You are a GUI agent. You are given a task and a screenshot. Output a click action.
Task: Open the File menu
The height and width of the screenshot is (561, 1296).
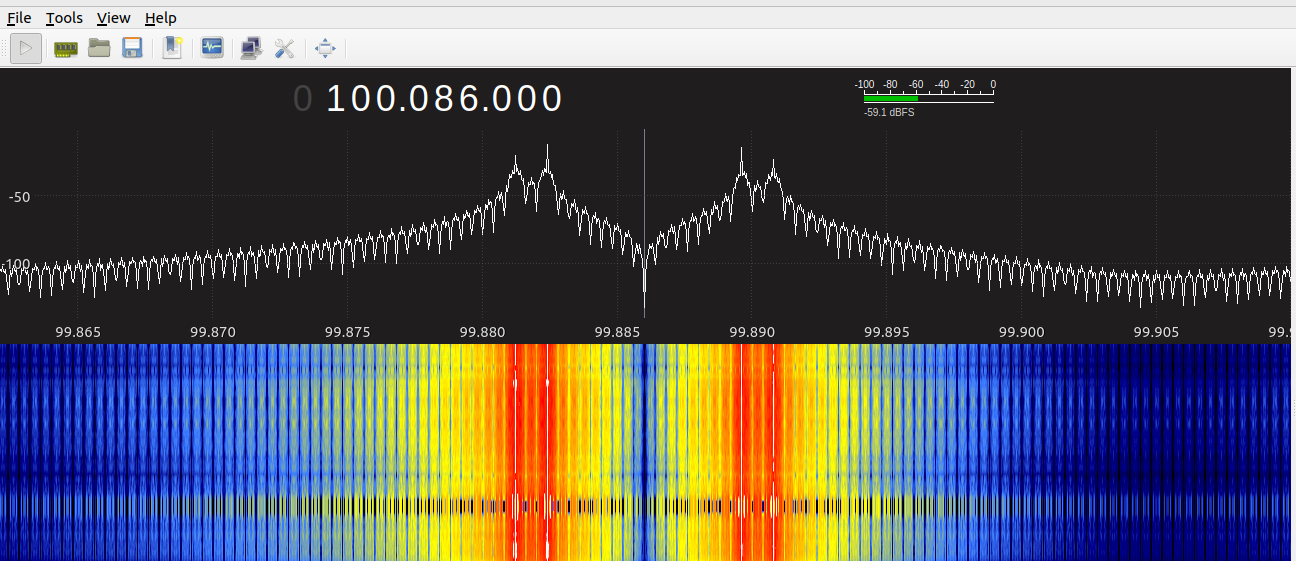click(x=19, y=18)
